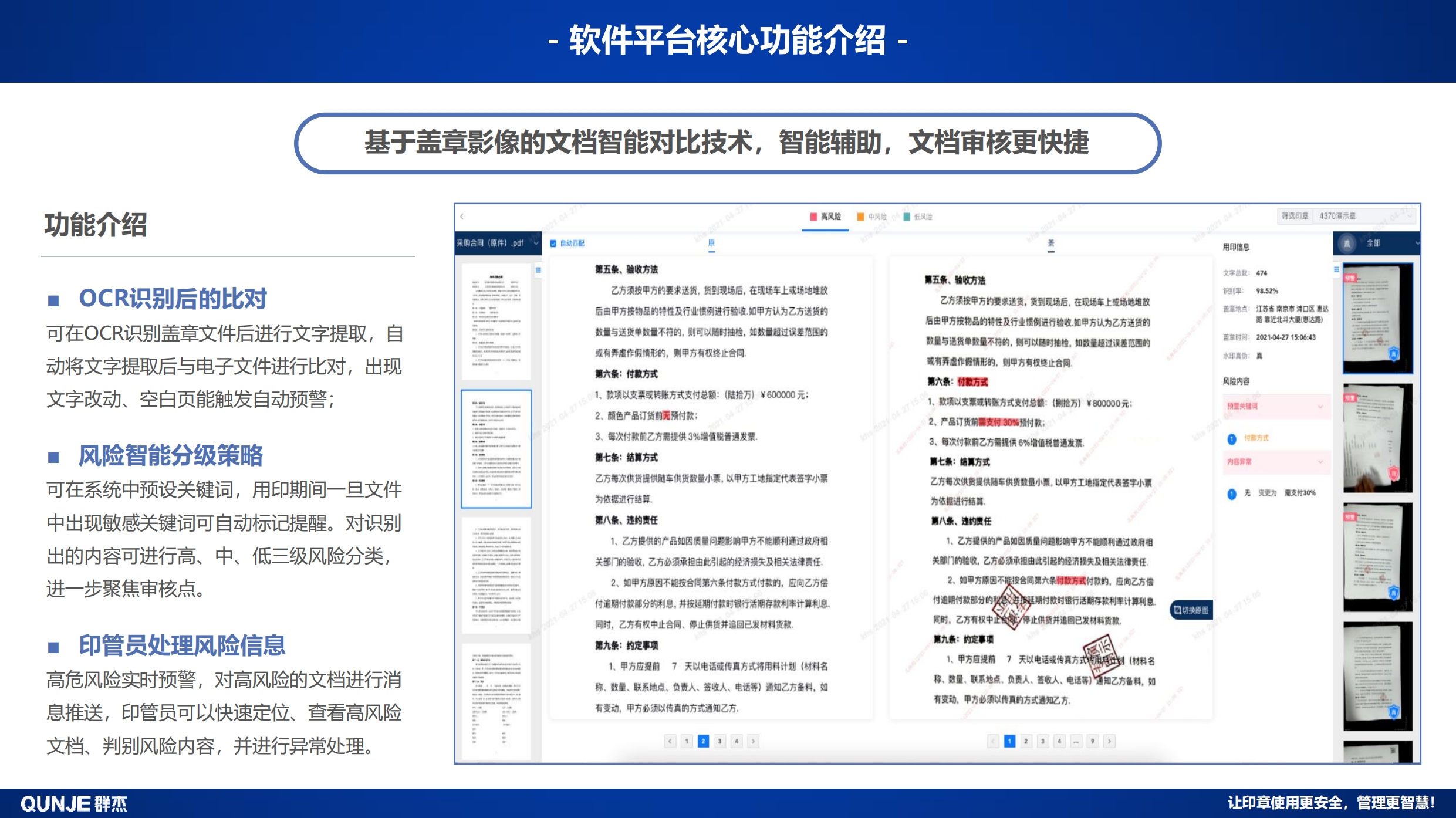The height and width of the screenshot is (818, 1456).
Task: Click the back arrow at top left of the viewer
Action: coord(462,217)
